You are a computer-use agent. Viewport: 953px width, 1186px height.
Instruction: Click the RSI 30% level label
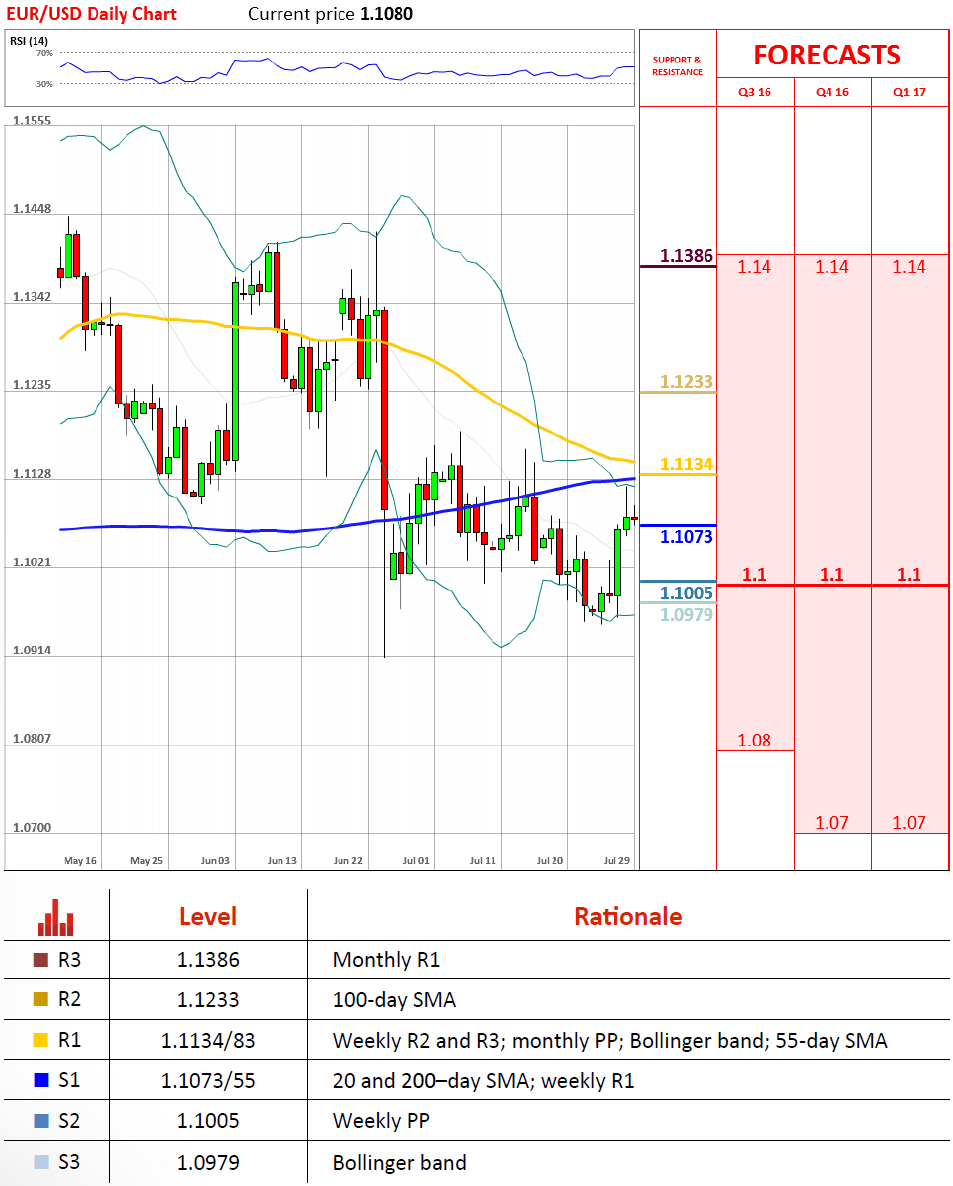(x=44, y=84)
